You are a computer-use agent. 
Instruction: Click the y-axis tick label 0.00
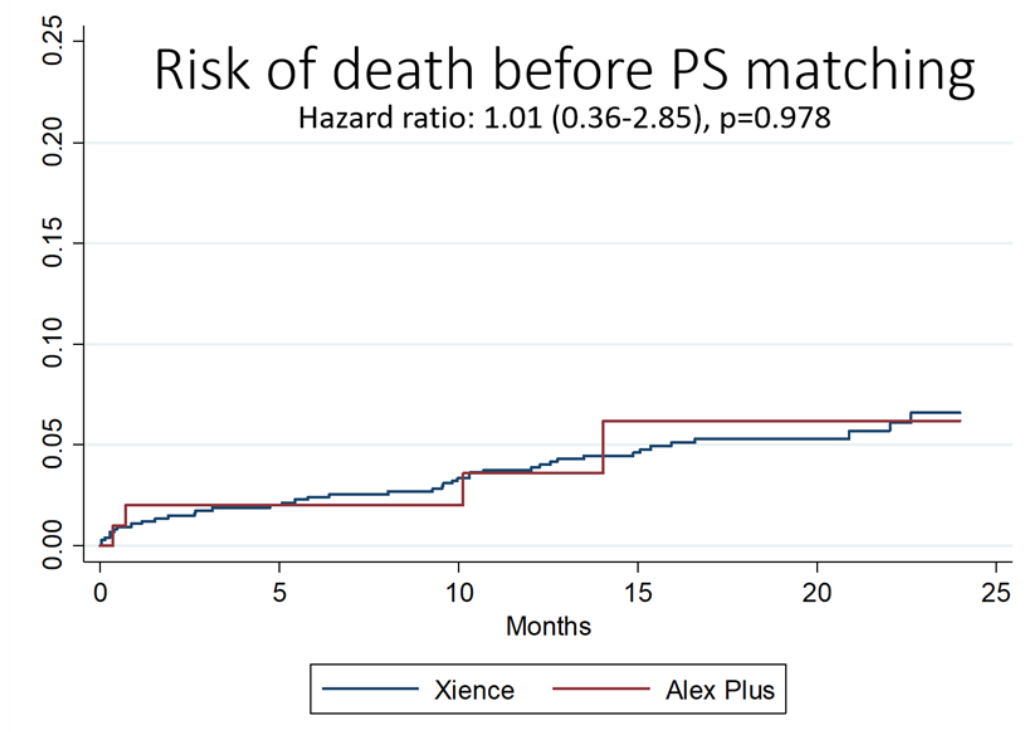coord(53,545)
